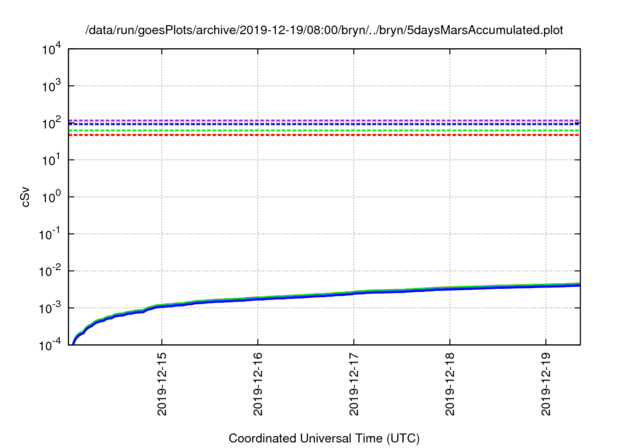The width and height of the screenshot is (640, 448).
Task: Click the 10^4 y-axis tick label
Action: [x=52, y=49]
